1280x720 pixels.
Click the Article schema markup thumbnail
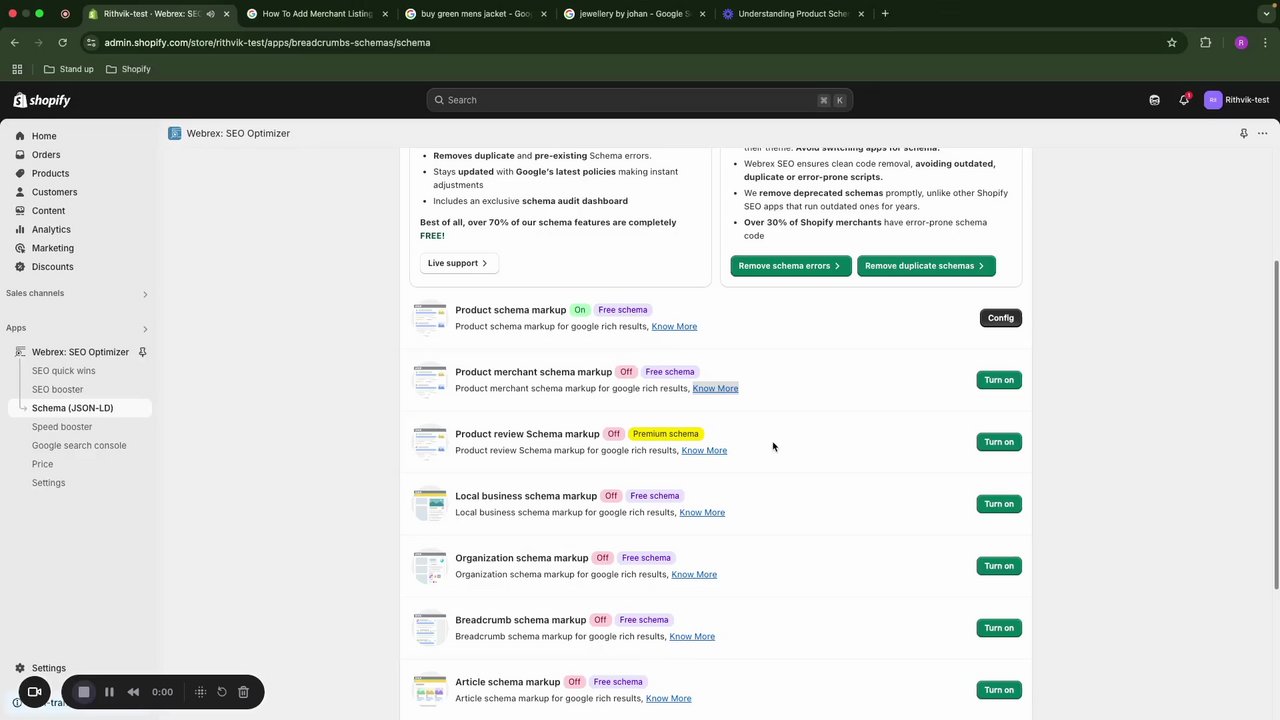pyautogui.click(x=430, y=690)
